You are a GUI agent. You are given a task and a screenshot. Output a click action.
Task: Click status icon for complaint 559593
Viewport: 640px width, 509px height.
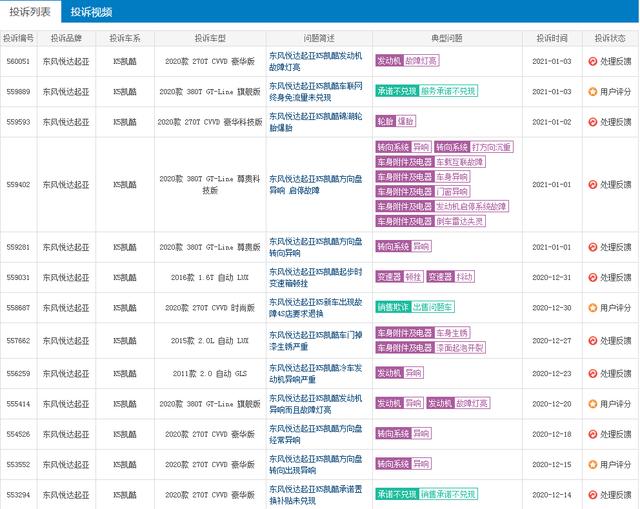(x=593, y=122)
